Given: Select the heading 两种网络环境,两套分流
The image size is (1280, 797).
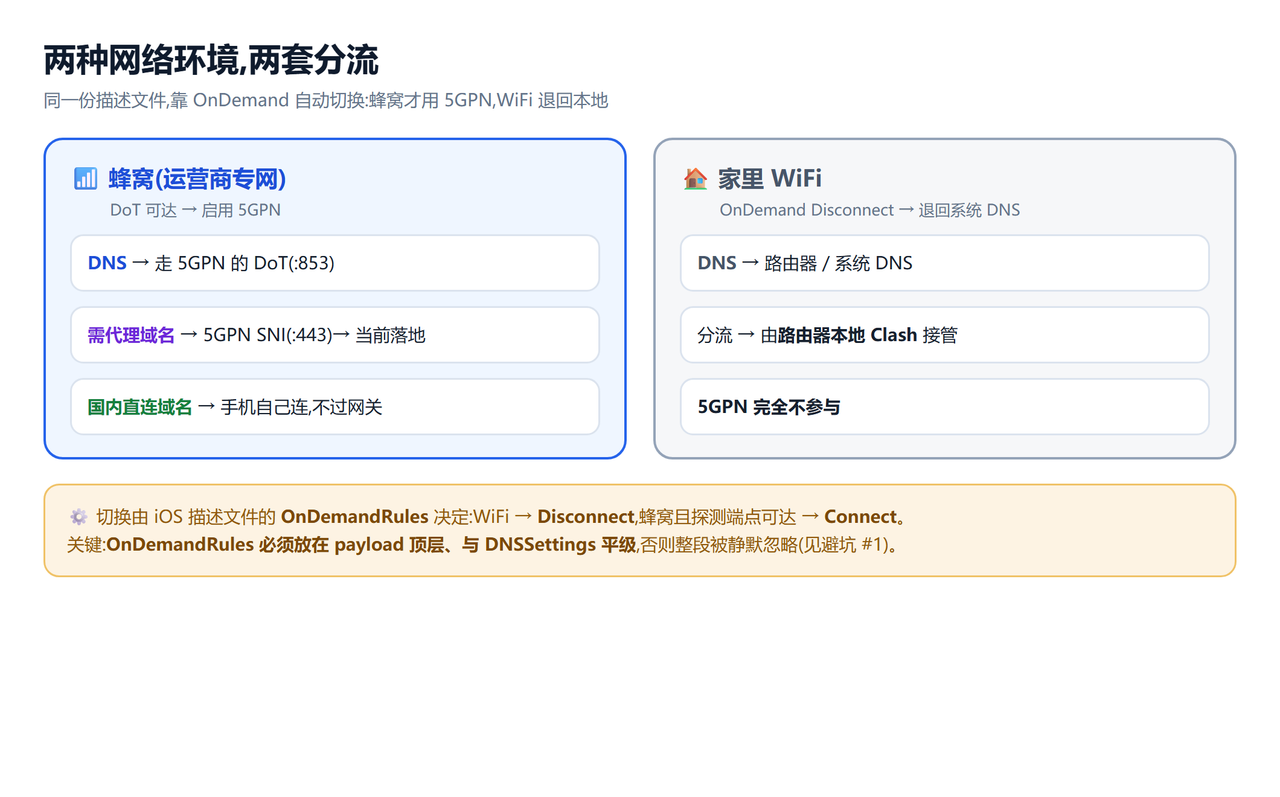Looking at the screenshot, I should pos(211,60).
